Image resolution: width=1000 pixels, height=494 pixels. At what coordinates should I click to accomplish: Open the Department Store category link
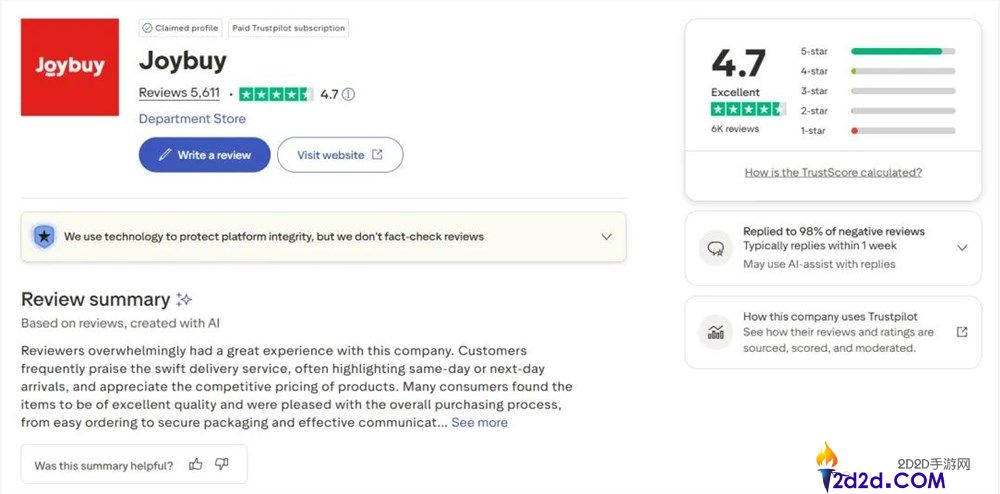(x=192, y=119)
